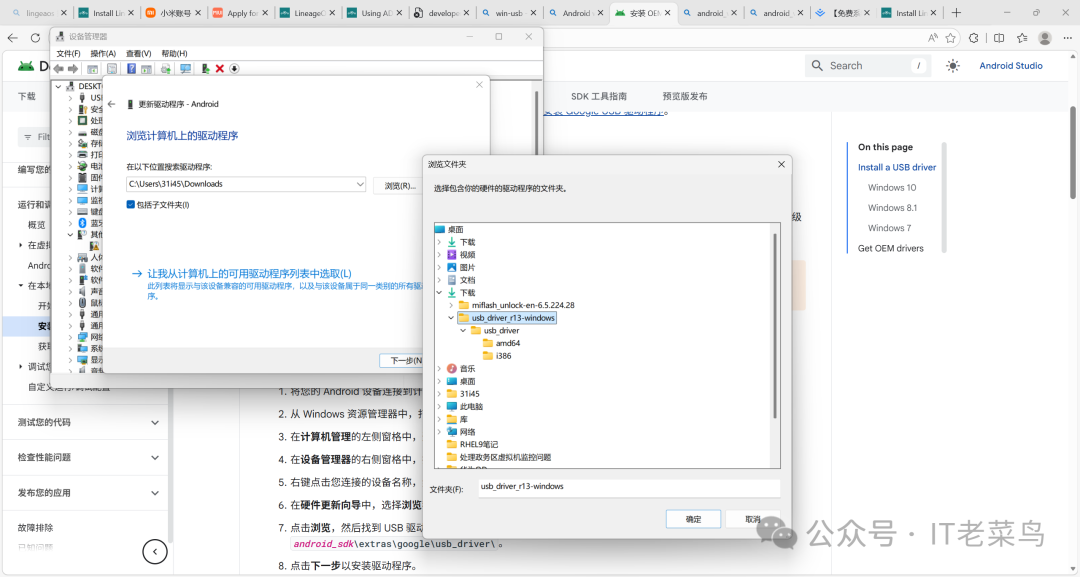Viewport: 1080px width, 577px height.
Task: Click the new tab plus button
Action: (956, 12)
